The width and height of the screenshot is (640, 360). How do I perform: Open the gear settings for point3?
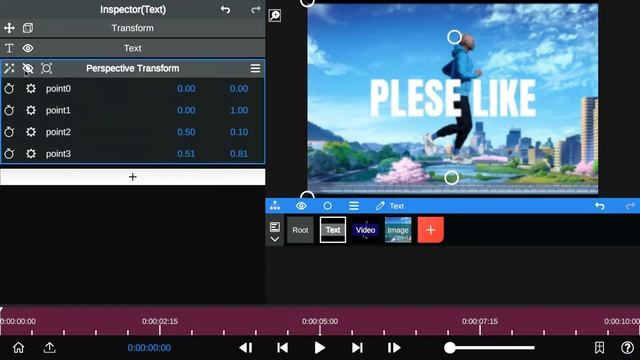click(31, 153)
